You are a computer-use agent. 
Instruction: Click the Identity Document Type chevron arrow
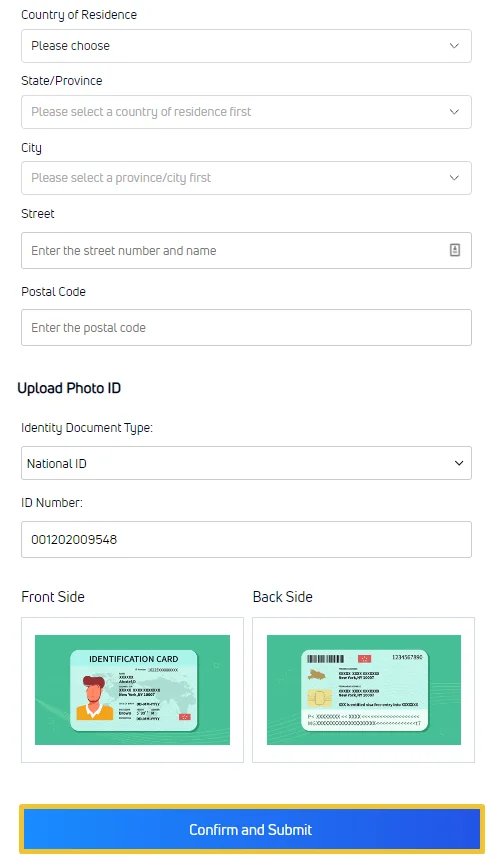point(459,463)
